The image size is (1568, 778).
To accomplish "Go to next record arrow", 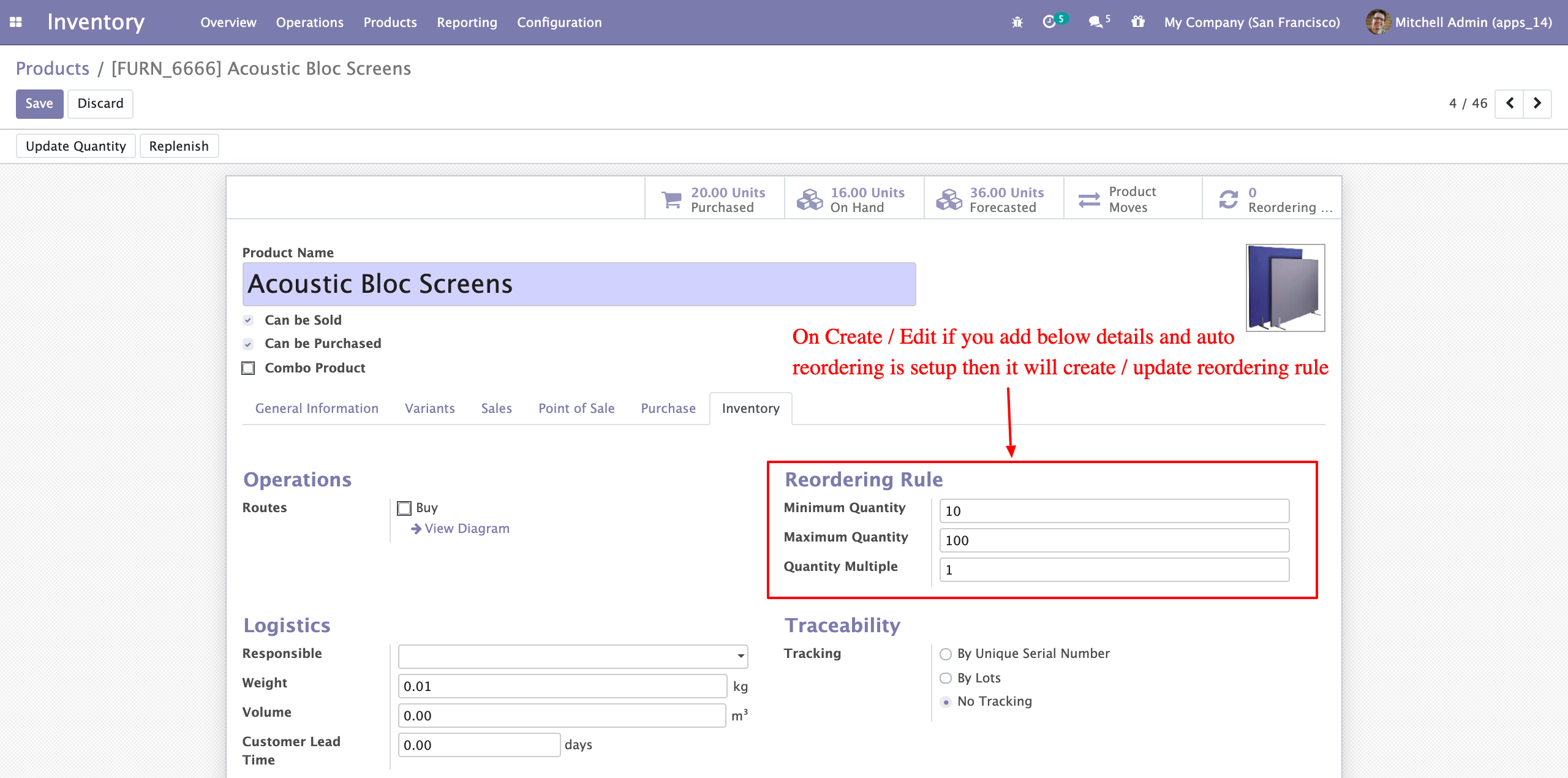I will pyautogui.click(x=1537, y=104).
